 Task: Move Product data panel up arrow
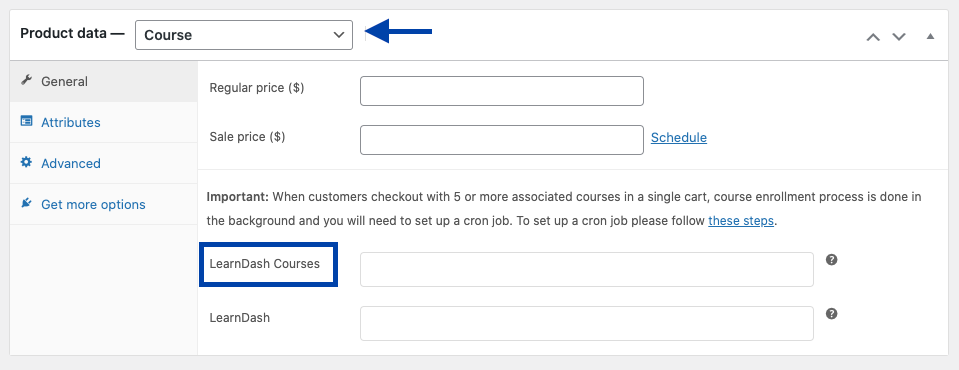pyautogui.click(x=873, y=37)
